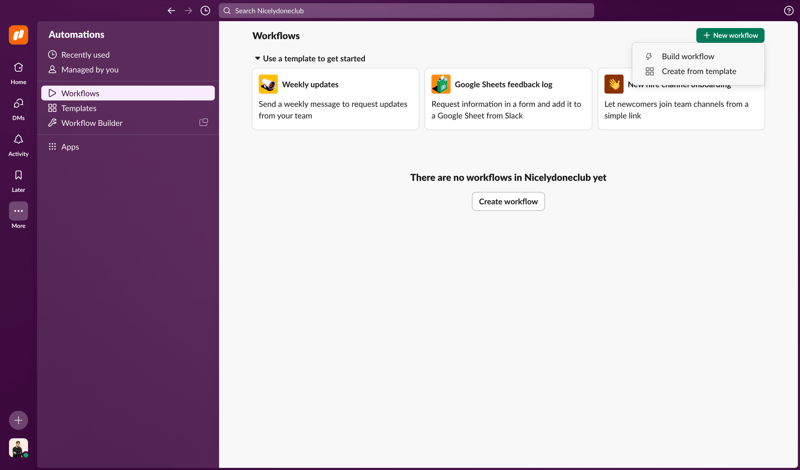
Task: Open Later bookmarks
Action: pyautogui.click(x=18, y=181)
